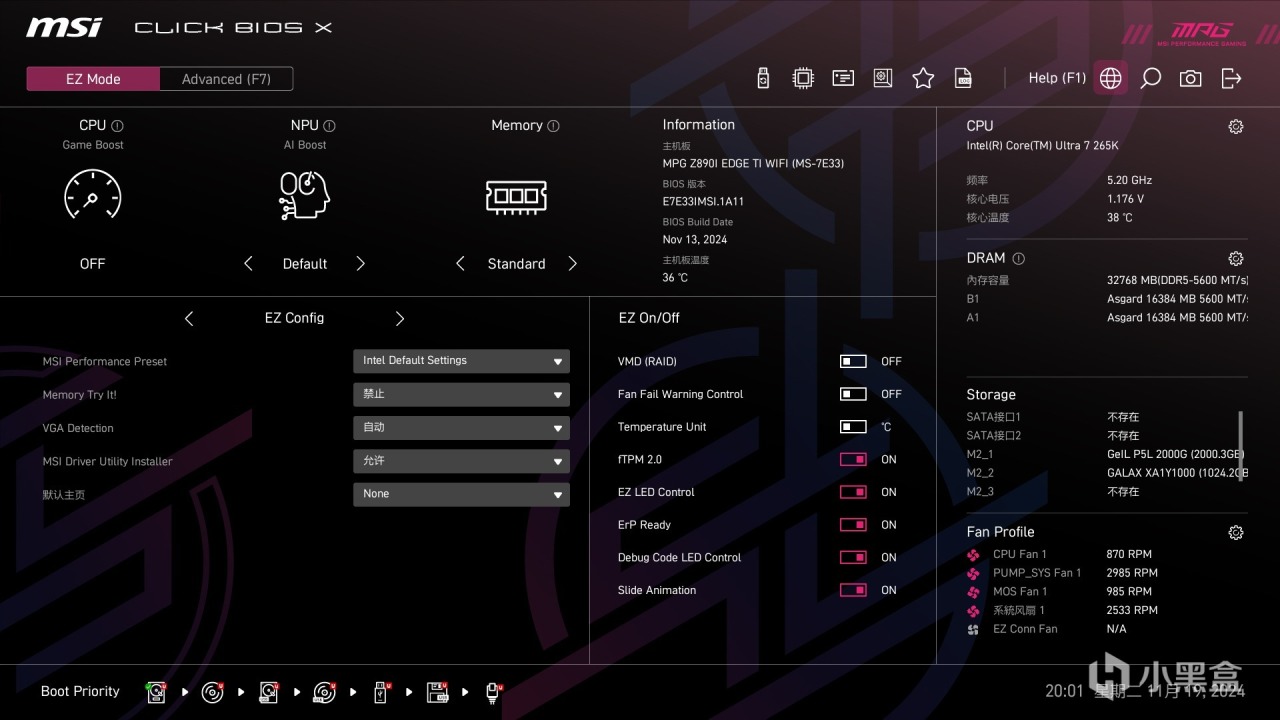Click the left arrow next to NPU Default

pos(248,264)
